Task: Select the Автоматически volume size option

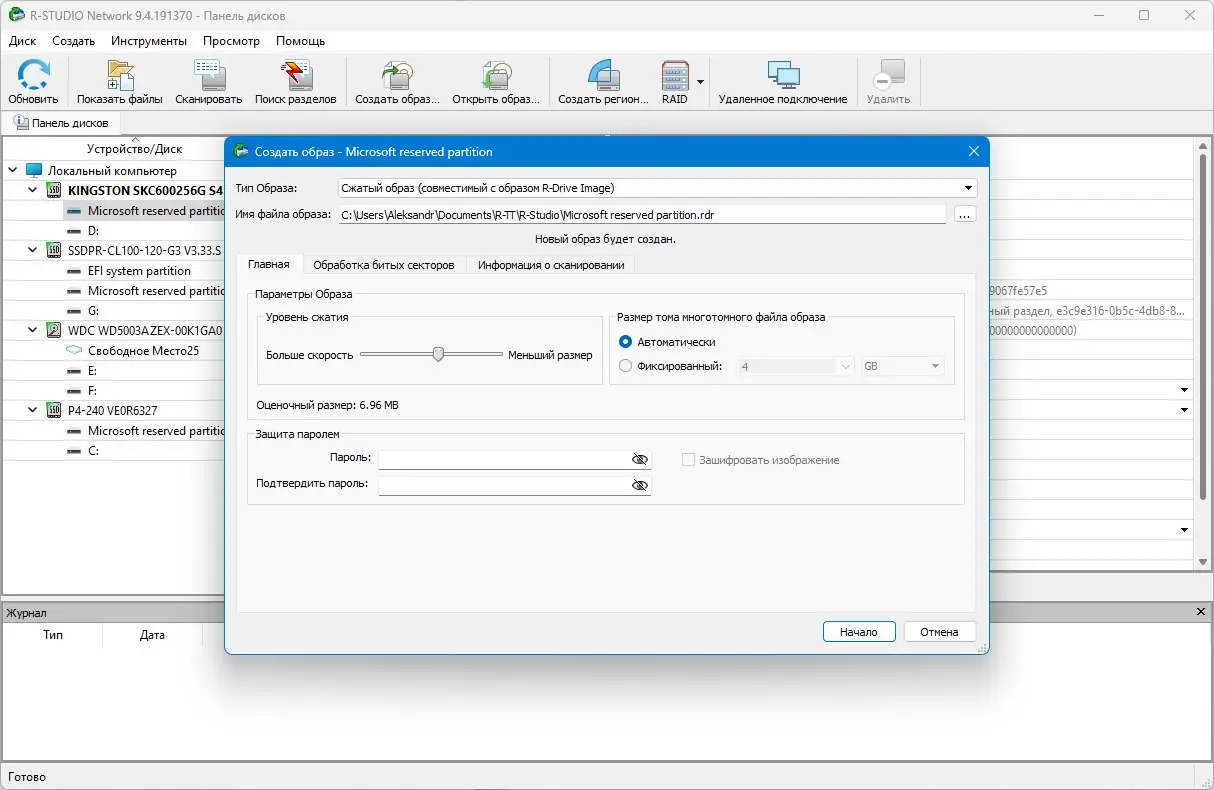Action: coord(626,342)
